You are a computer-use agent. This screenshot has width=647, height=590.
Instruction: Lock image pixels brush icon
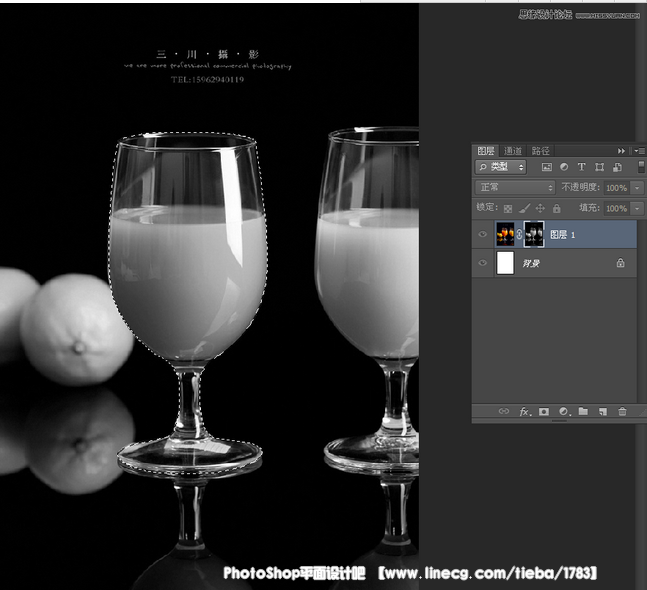(x=524, y=208)
